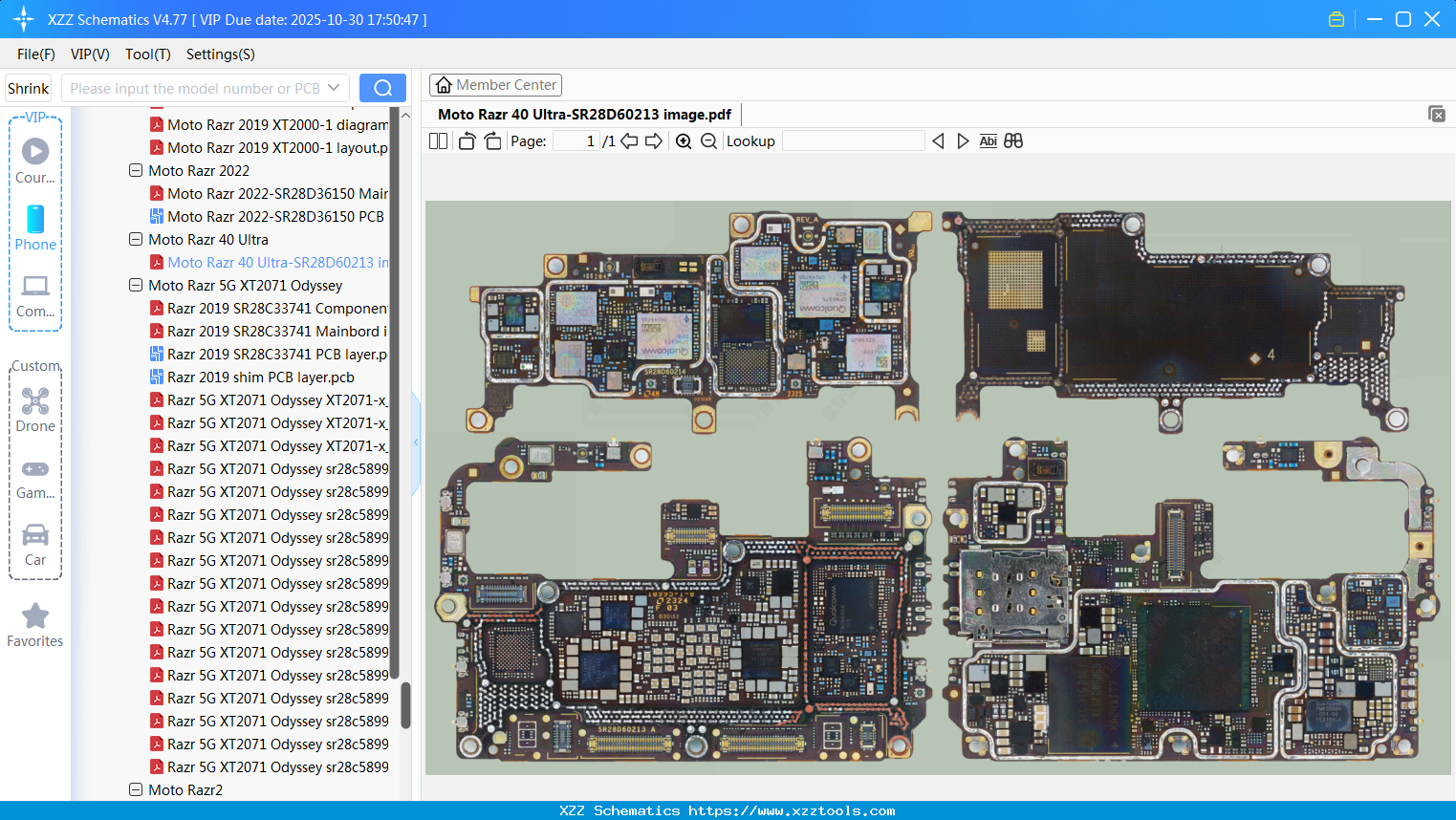Open 'Razr 2019 SR28C33741 PCB layer.p' file
The image size is (1456, 820).
[x=277, y=355]
